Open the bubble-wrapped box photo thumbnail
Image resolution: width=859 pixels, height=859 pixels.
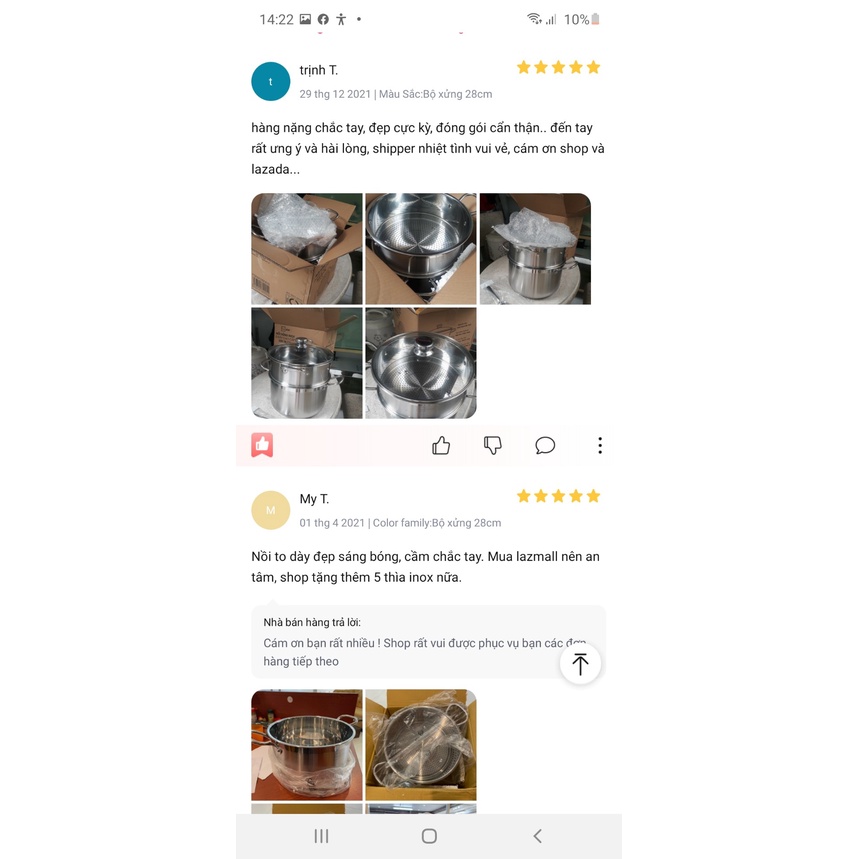(307, 249)
